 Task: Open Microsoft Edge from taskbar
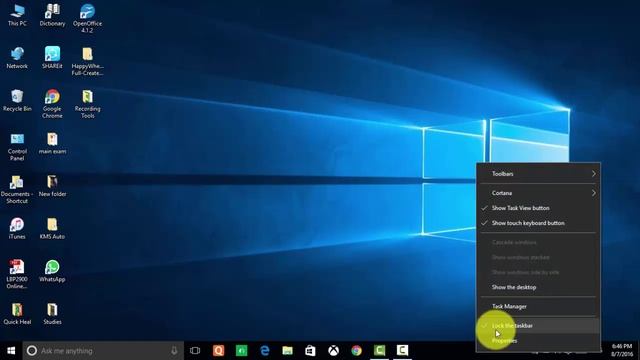pyautogui.click(x=264, y=350)
